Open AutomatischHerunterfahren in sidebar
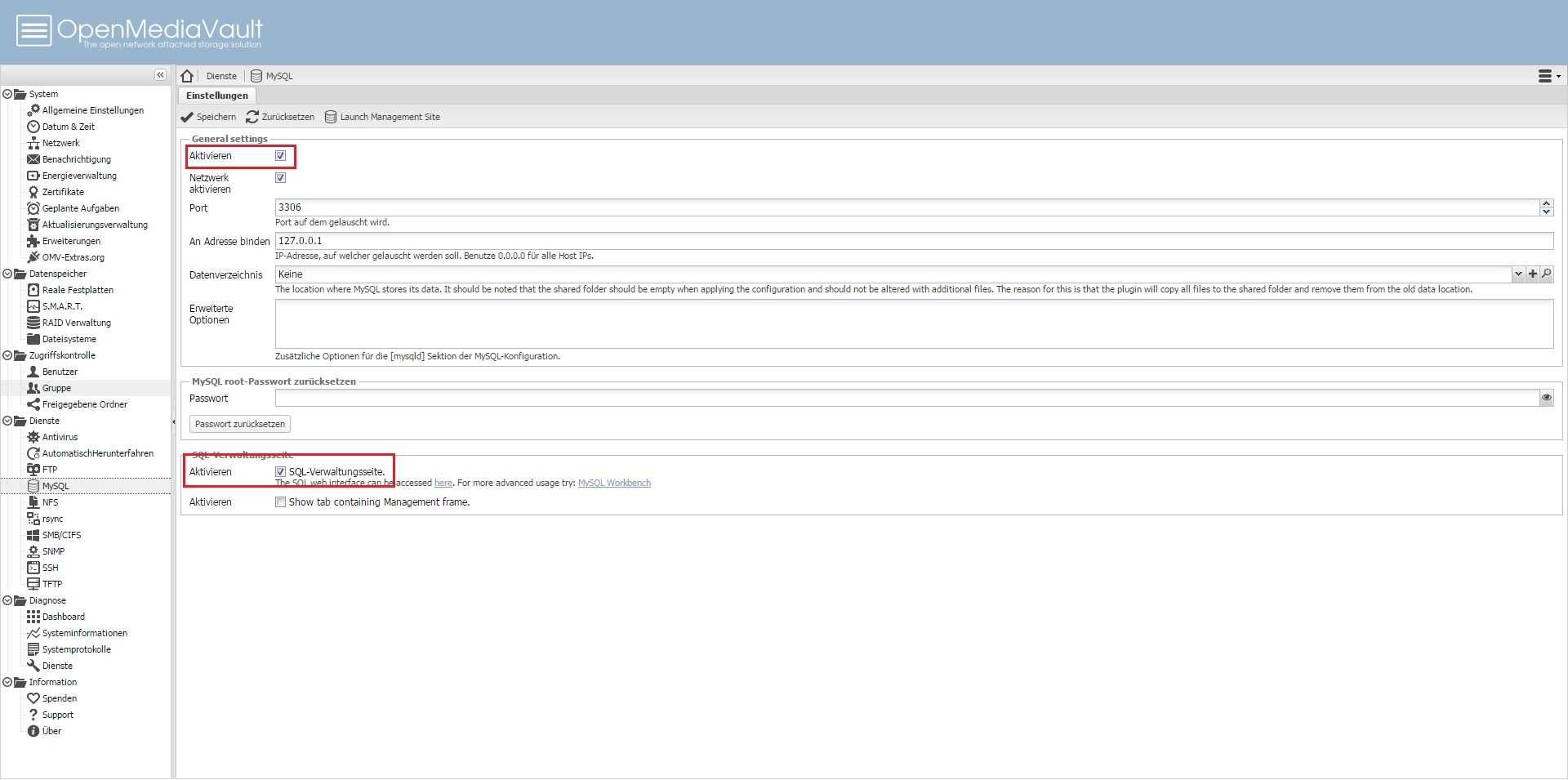 tap(98, 453)
